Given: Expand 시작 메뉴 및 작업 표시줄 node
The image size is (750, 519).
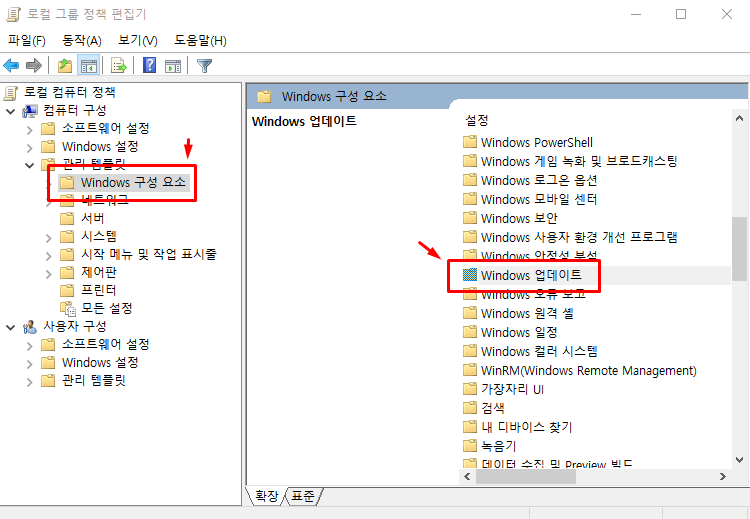Looking at the screenshot, I should click(48, 256).
